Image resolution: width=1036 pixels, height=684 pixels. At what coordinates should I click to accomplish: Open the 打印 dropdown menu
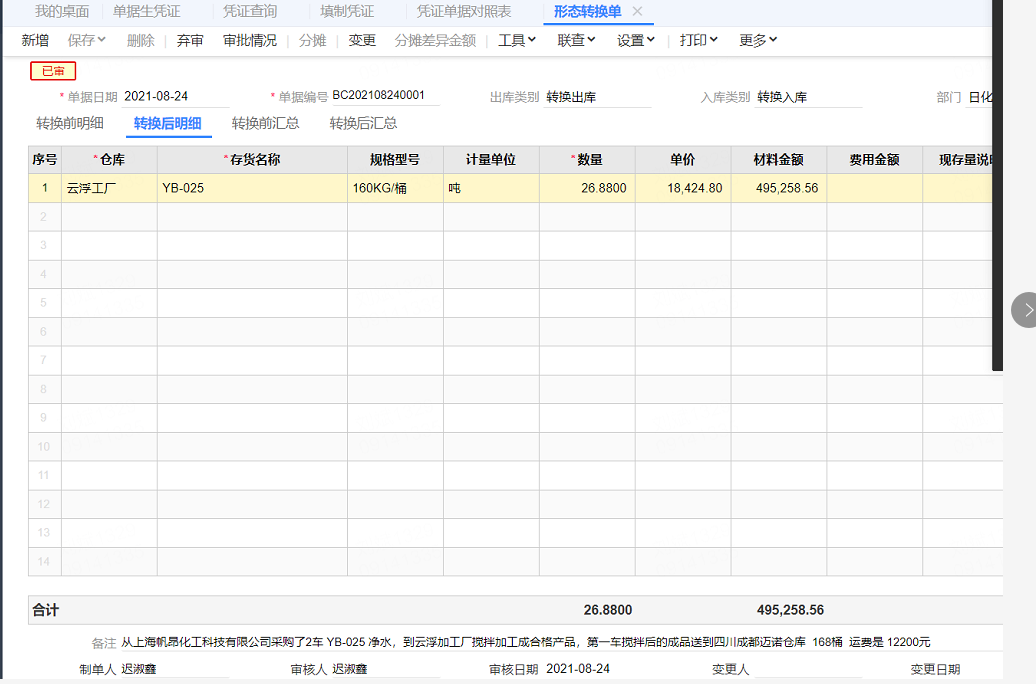tap(698, 40)
